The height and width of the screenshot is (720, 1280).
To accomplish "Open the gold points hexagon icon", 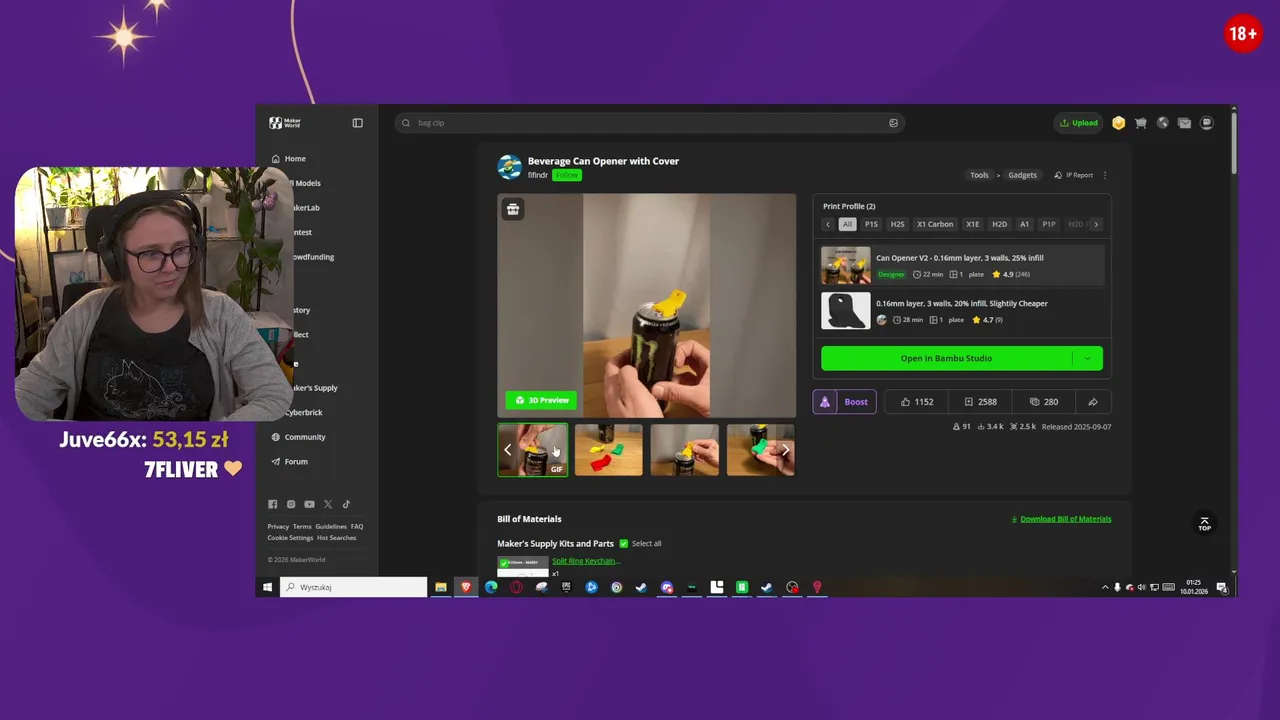I will click(1118, 123).
